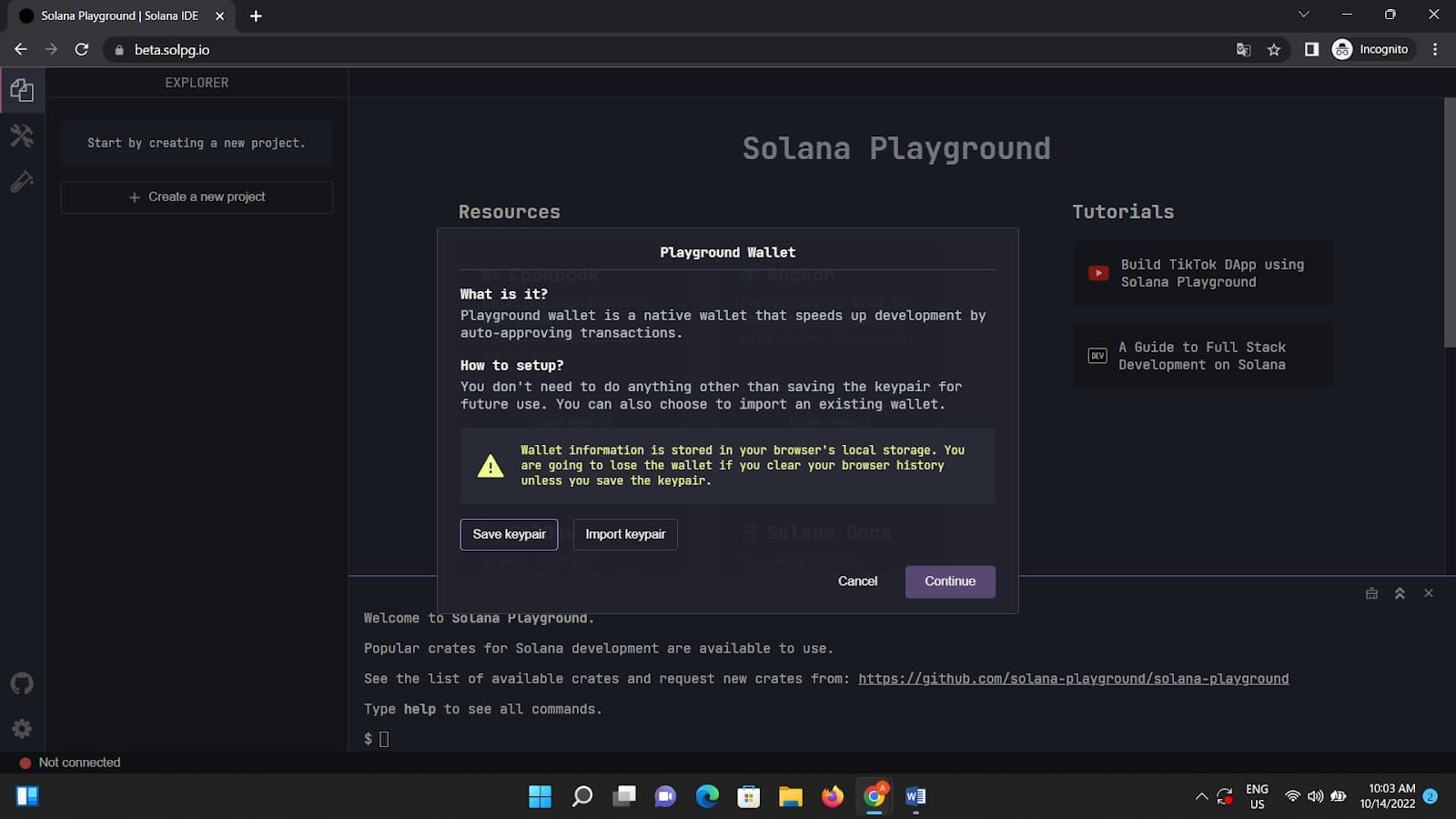Select the Build & Deploy tools icon
Image resolution: width=1456 pixels, height=819 pixels.
(x=21, y=135)
